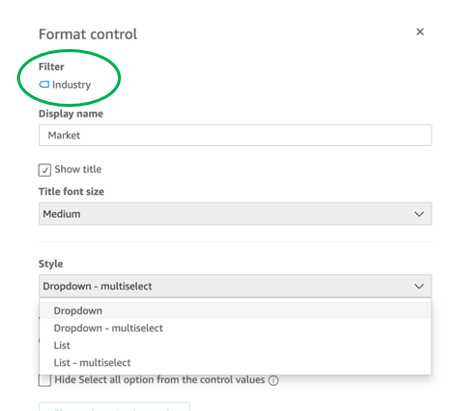Screen dimensions: 470x411
Task: Click the Hide Select all option label text
Action: 160,380
